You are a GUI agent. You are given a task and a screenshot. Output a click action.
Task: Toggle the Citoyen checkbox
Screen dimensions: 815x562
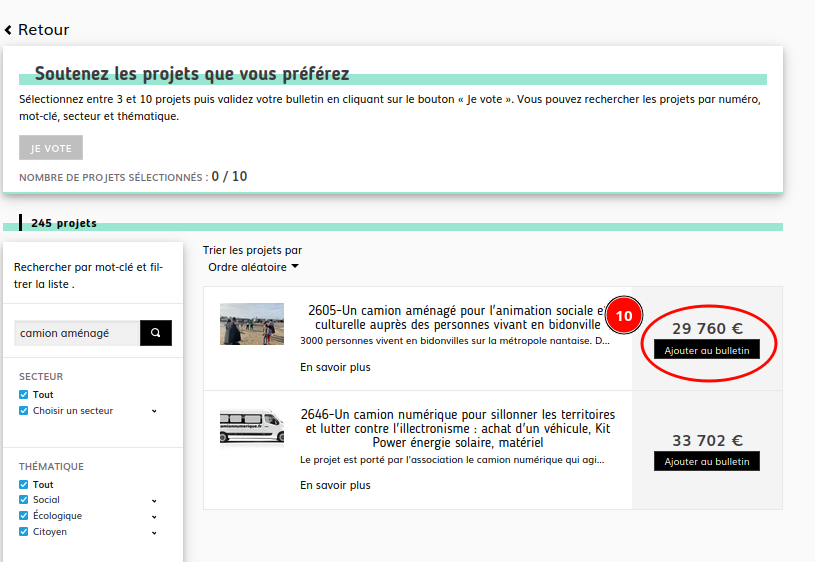23,532
